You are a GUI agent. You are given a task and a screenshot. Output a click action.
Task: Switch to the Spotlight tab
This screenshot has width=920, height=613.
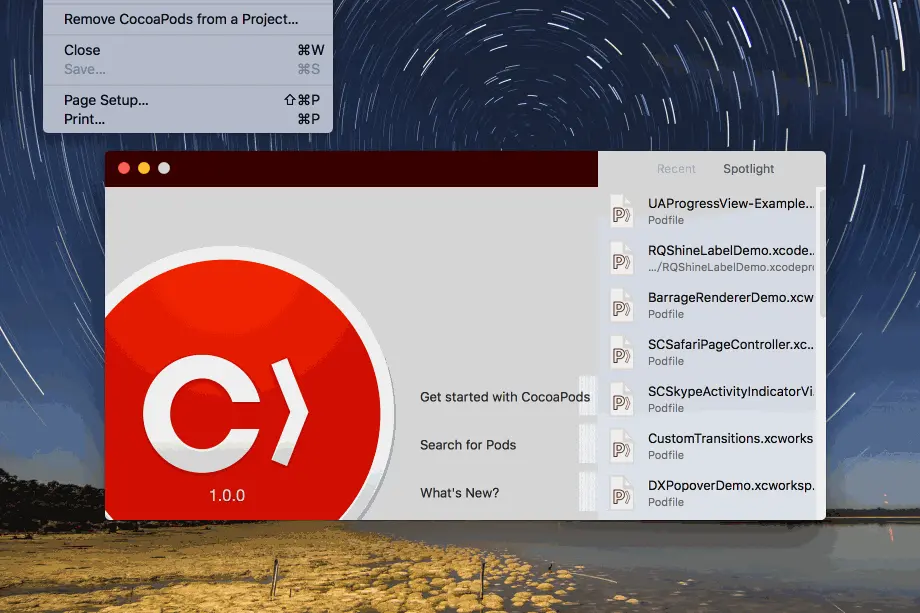pyautogui.click(x=748, y=169)
